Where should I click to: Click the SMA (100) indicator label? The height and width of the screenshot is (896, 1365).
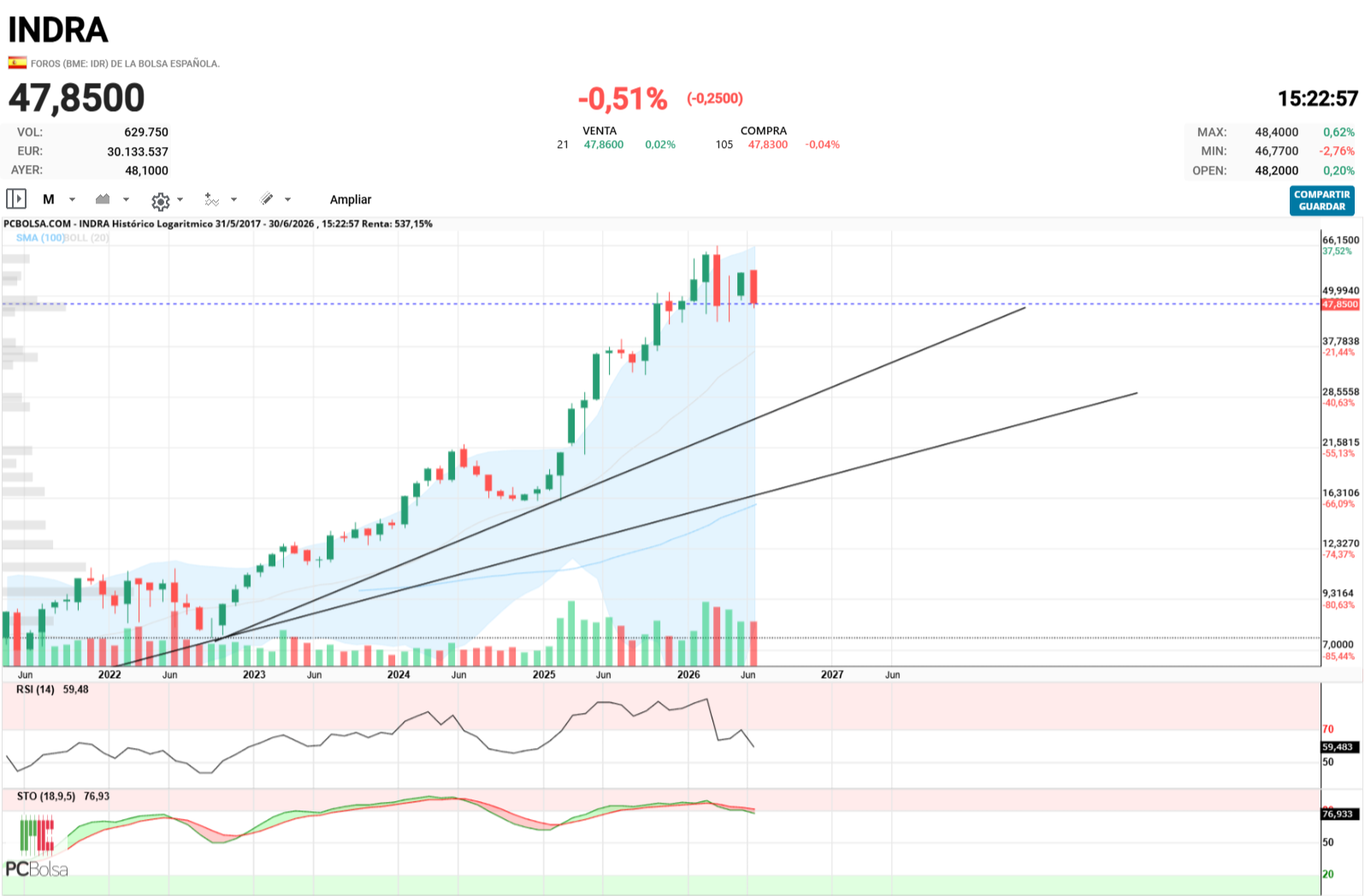pyautogui.click(x=40, y=238)
